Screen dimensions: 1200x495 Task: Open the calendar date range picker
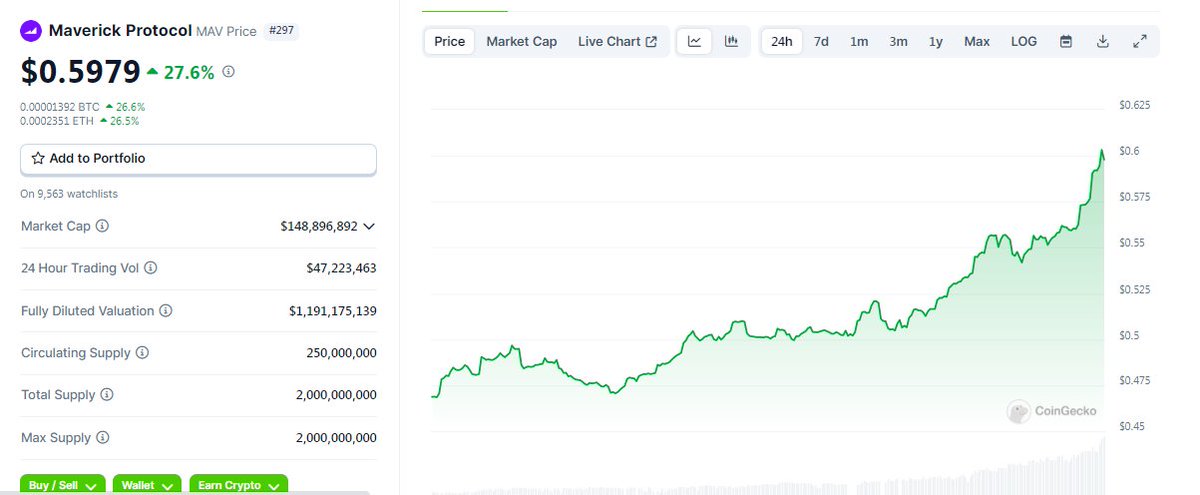[1066, 41]
